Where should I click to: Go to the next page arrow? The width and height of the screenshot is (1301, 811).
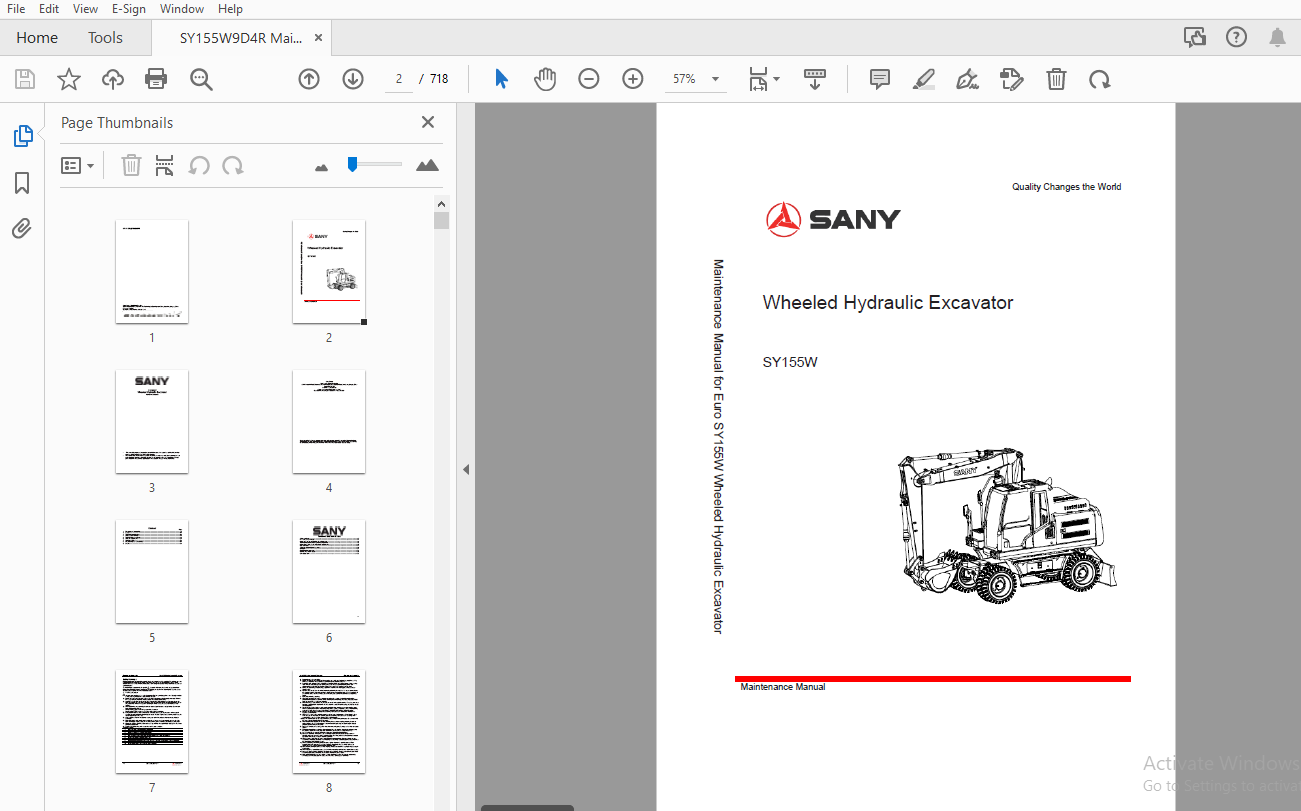(x=353, y=79)
